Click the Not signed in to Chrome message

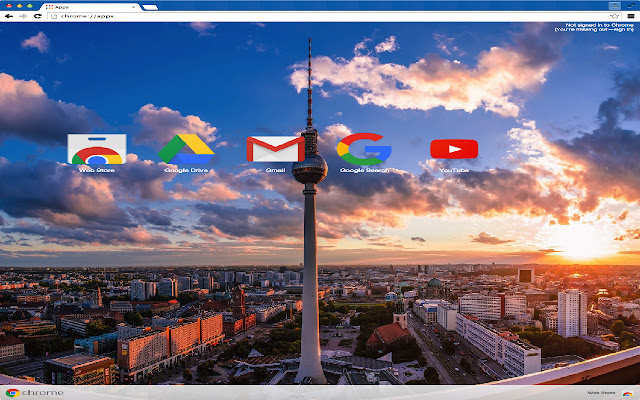[x=594, y=27]
